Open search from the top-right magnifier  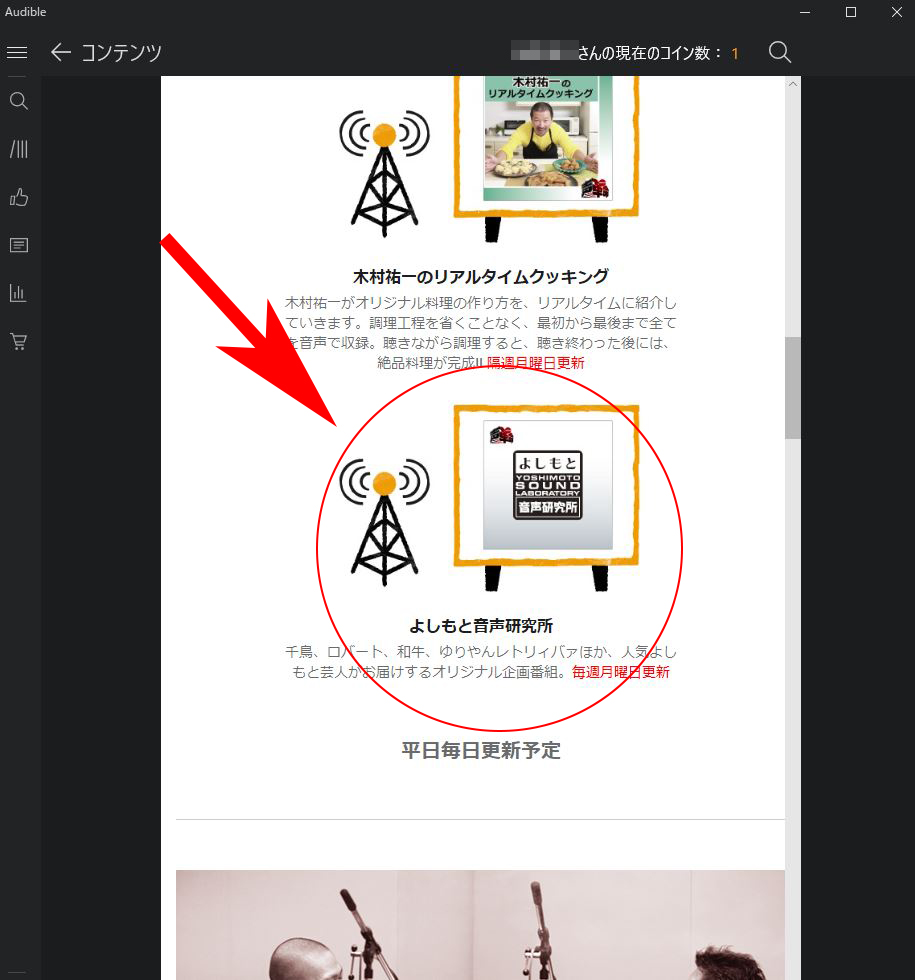pyautogui.click(x=779, y=52)
